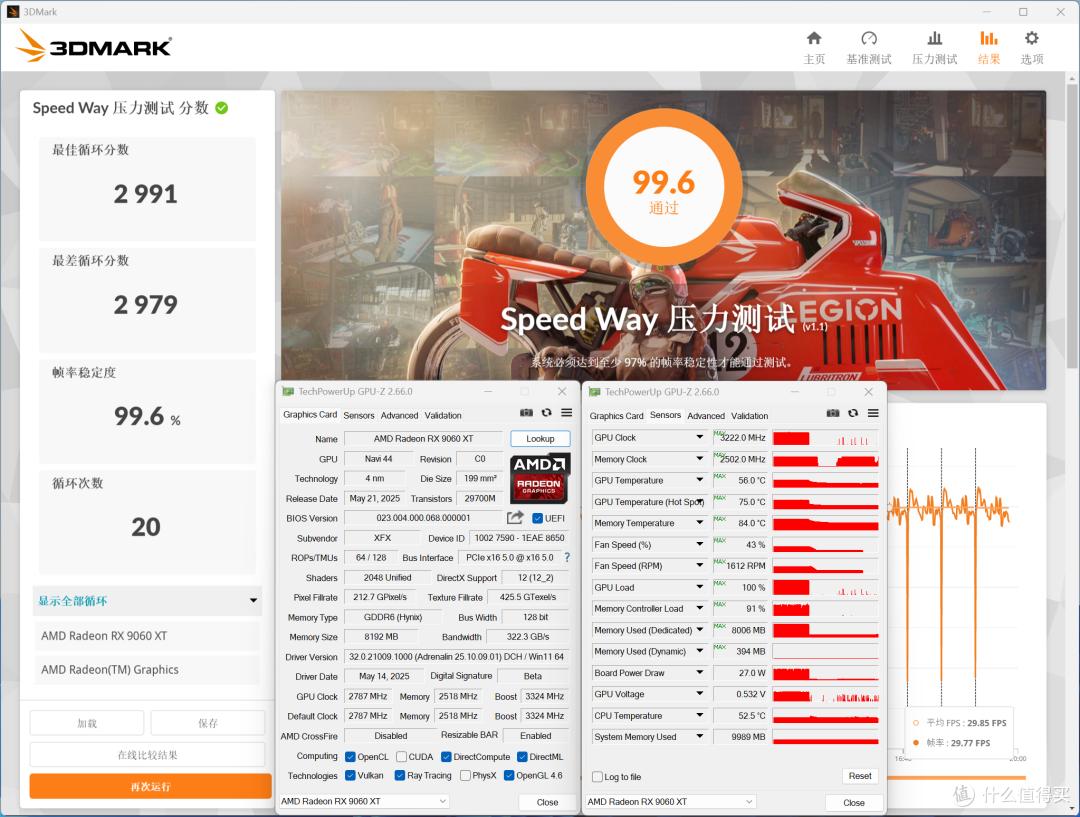This screenshot has width=1080, height=817.
Task: Switch to Validation tab in left GPU-Z window
Action: click(443, 415)
